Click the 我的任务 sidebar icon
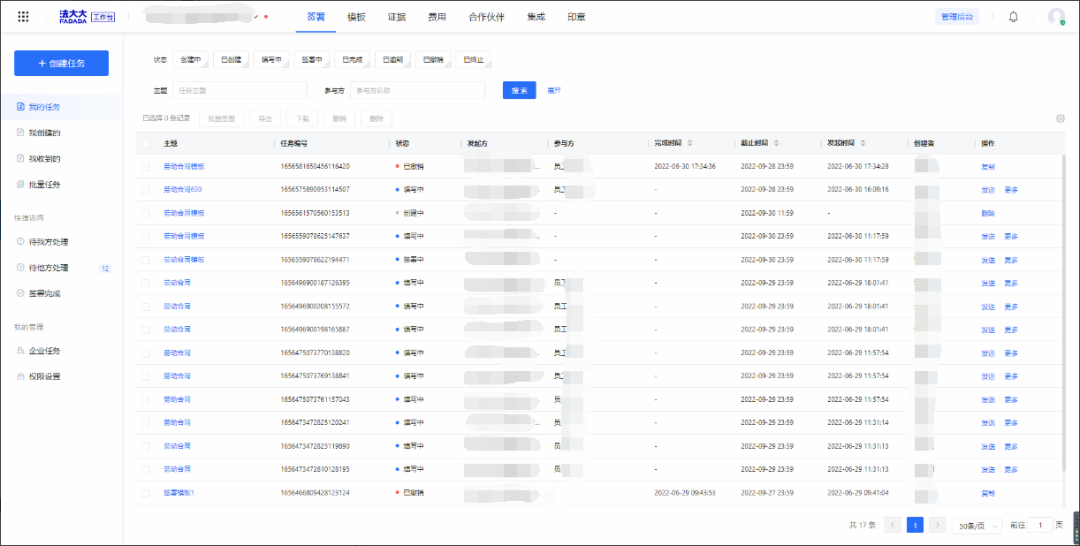 [21, 107]
